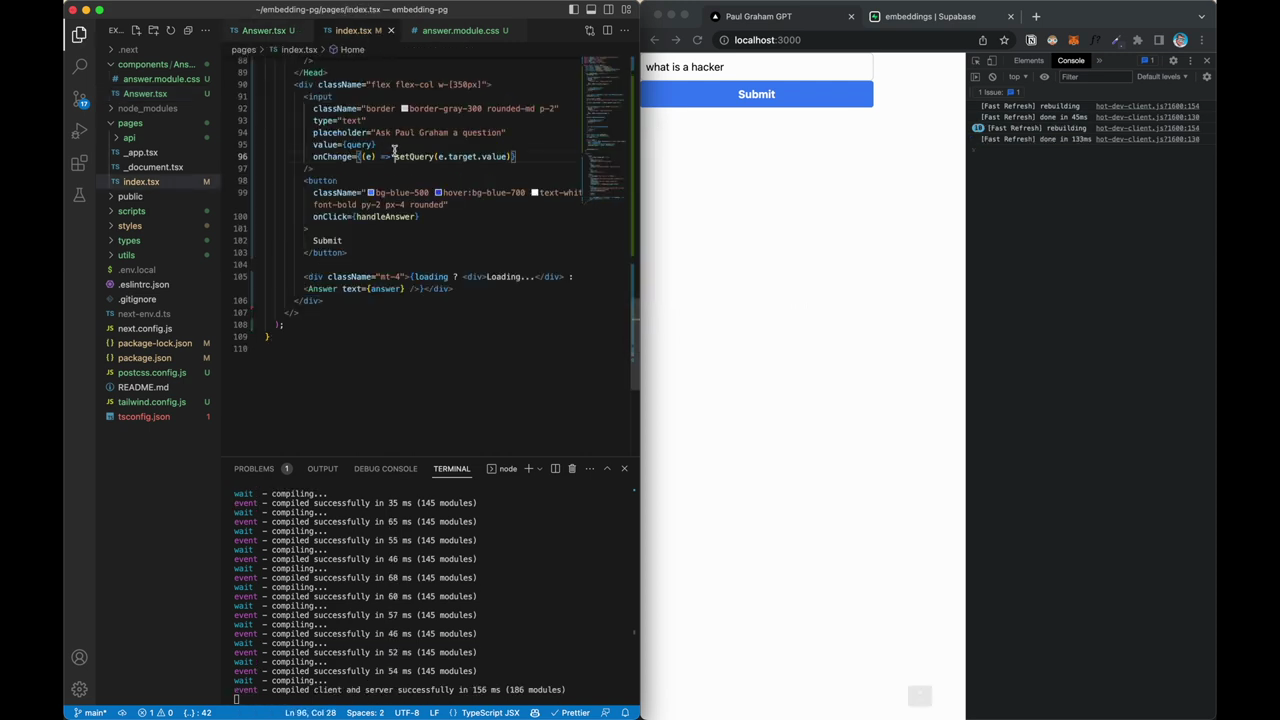Focus the 'what is a hacker' input field

(x=756, y=67)
